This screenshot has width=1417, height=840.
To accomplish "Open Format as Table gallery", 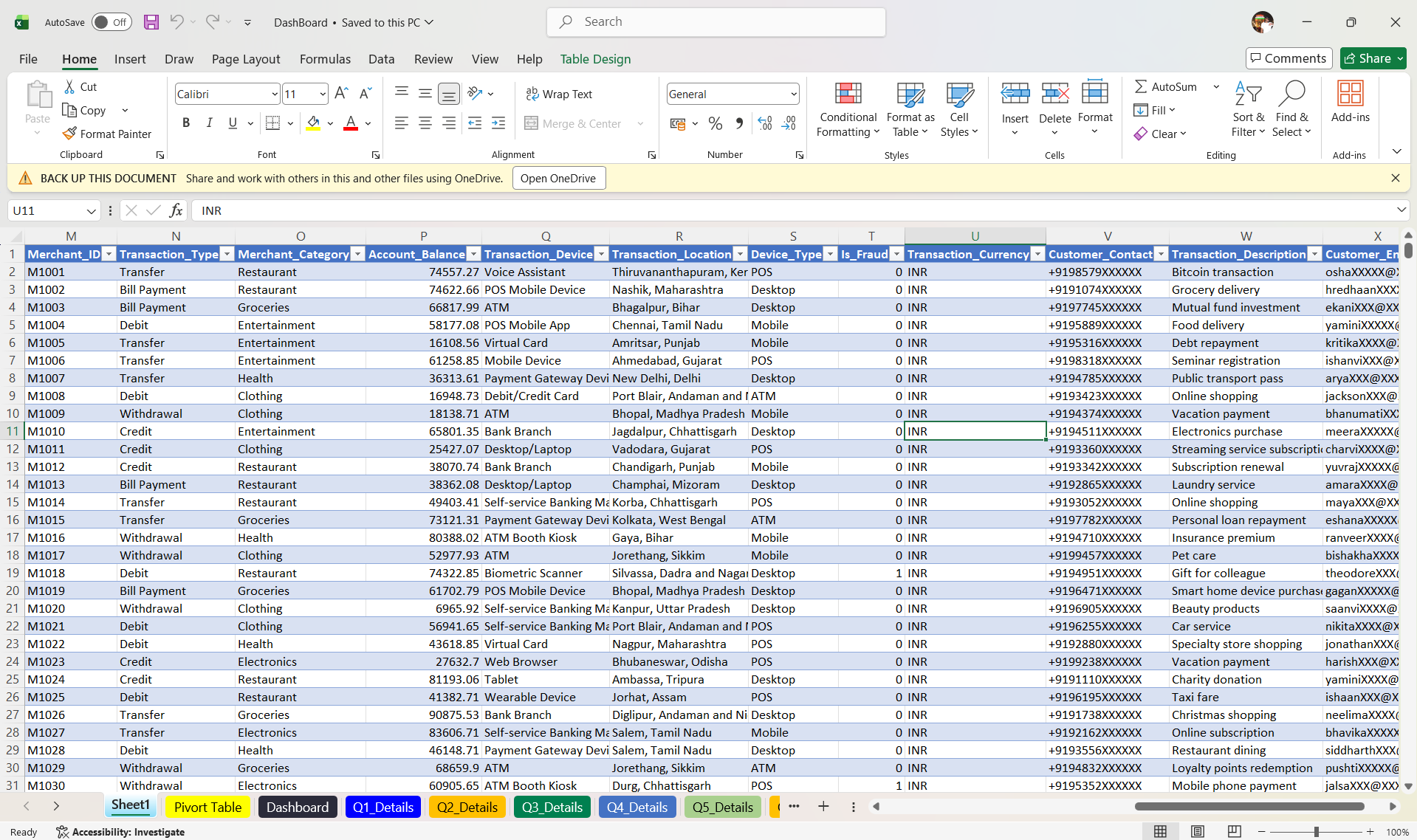I will (910, 110).
